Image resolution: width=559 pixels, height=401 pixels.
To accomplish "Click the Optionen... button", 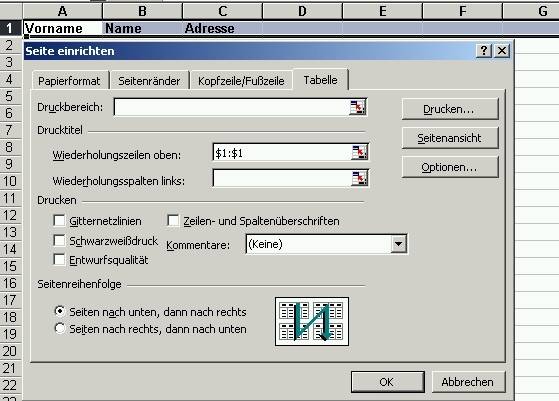I will pos(450,167).
